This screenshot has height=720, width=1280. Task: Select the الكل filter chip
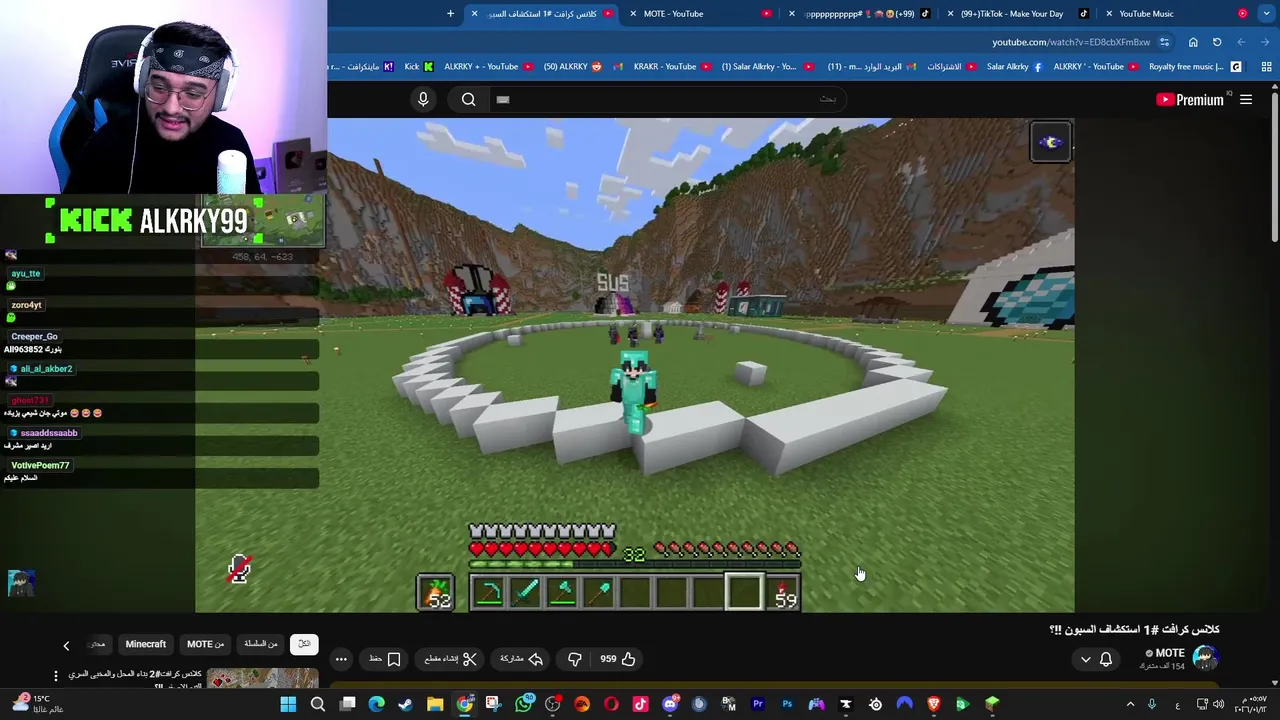tap(304, 644)
